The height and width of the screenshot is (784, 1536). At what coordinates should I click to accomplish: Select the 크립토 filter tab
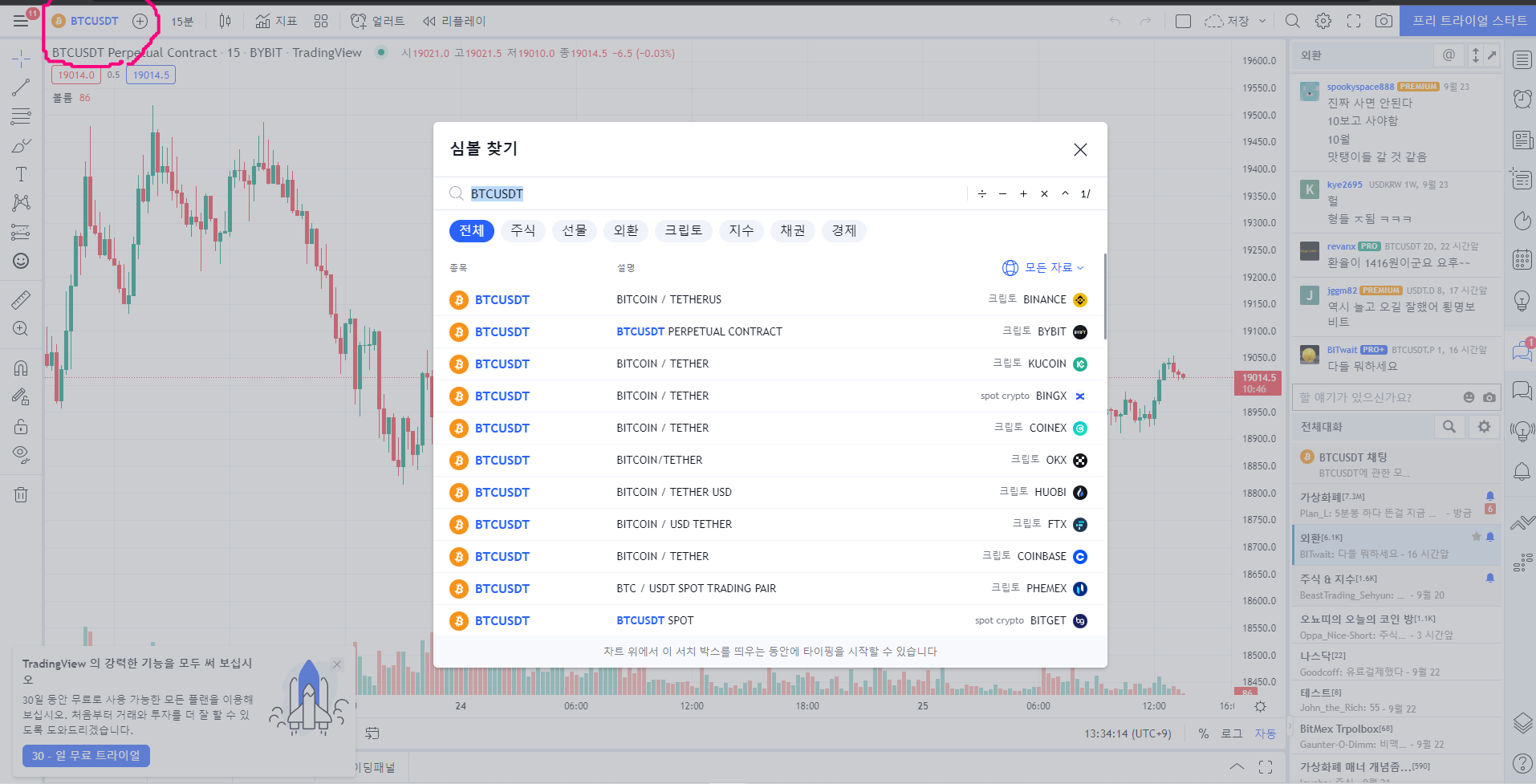(x=684, y=231)
